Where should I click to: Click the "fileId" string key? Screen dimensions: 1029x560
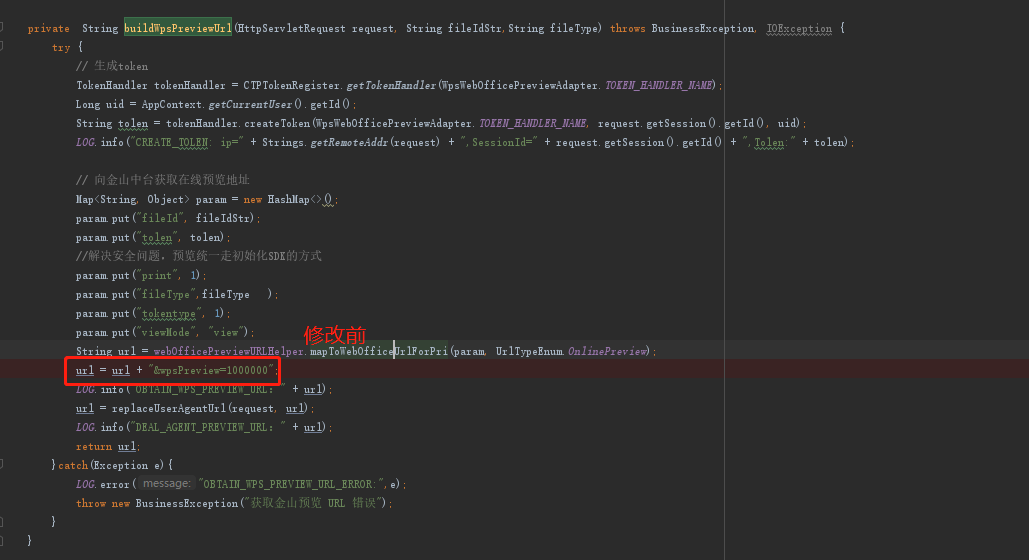(x=159, y=219)
